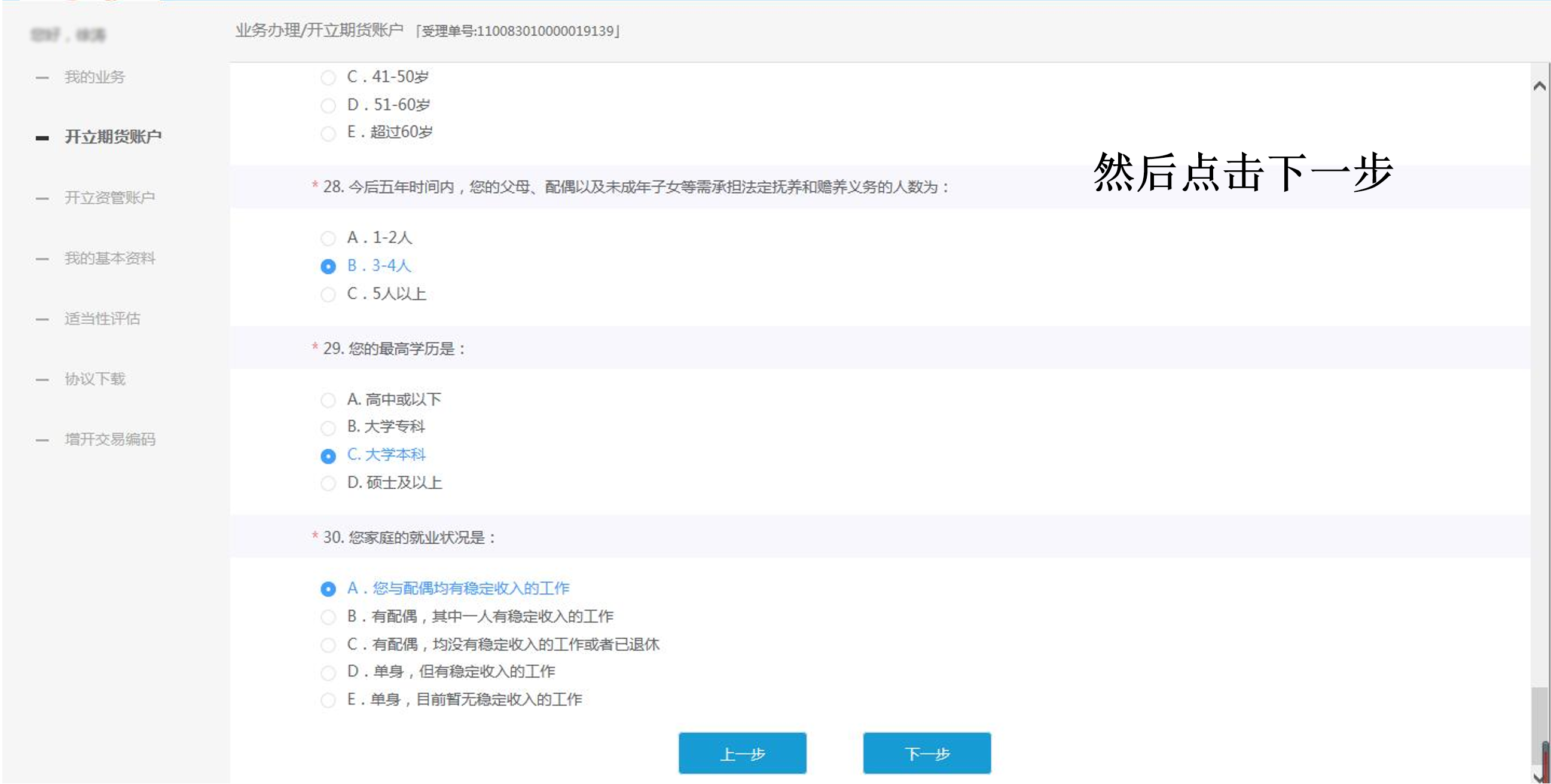Choose D. 单身，但有稳定收入的工作
This screenshot has width=1551, height=784.
pyautogui.click(x=328, y=673)
